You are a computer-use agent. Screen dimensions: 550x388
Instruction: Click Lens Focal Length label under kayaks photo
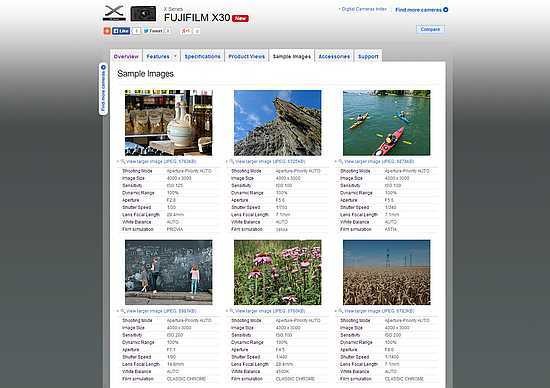[359, 214]
